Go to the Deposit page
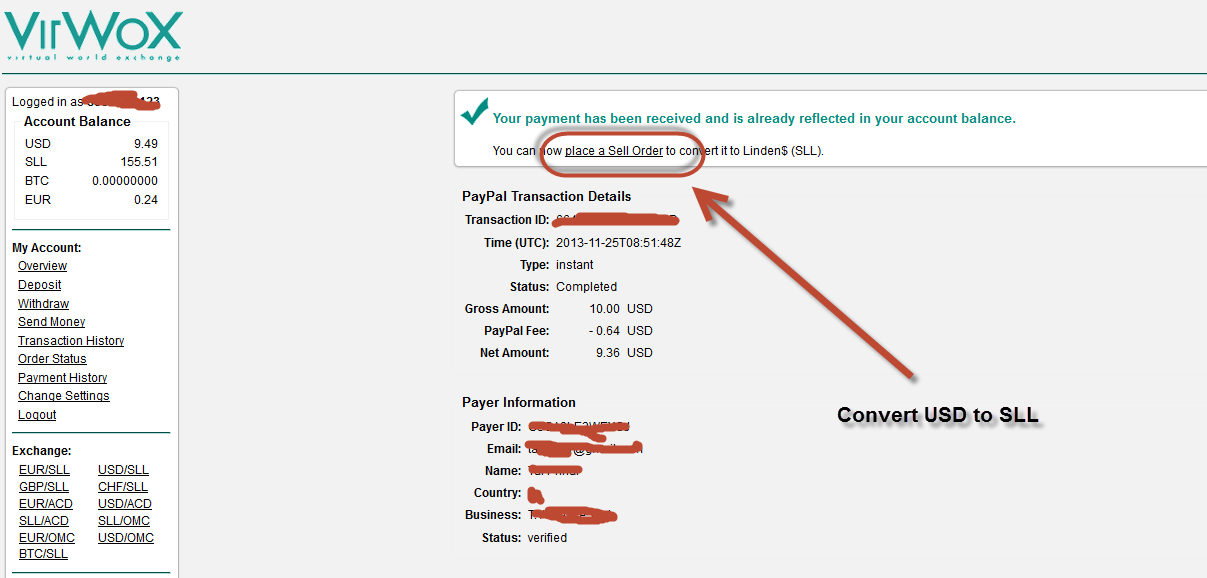Viewport: 1207px width, 578px height. (39, 285)
